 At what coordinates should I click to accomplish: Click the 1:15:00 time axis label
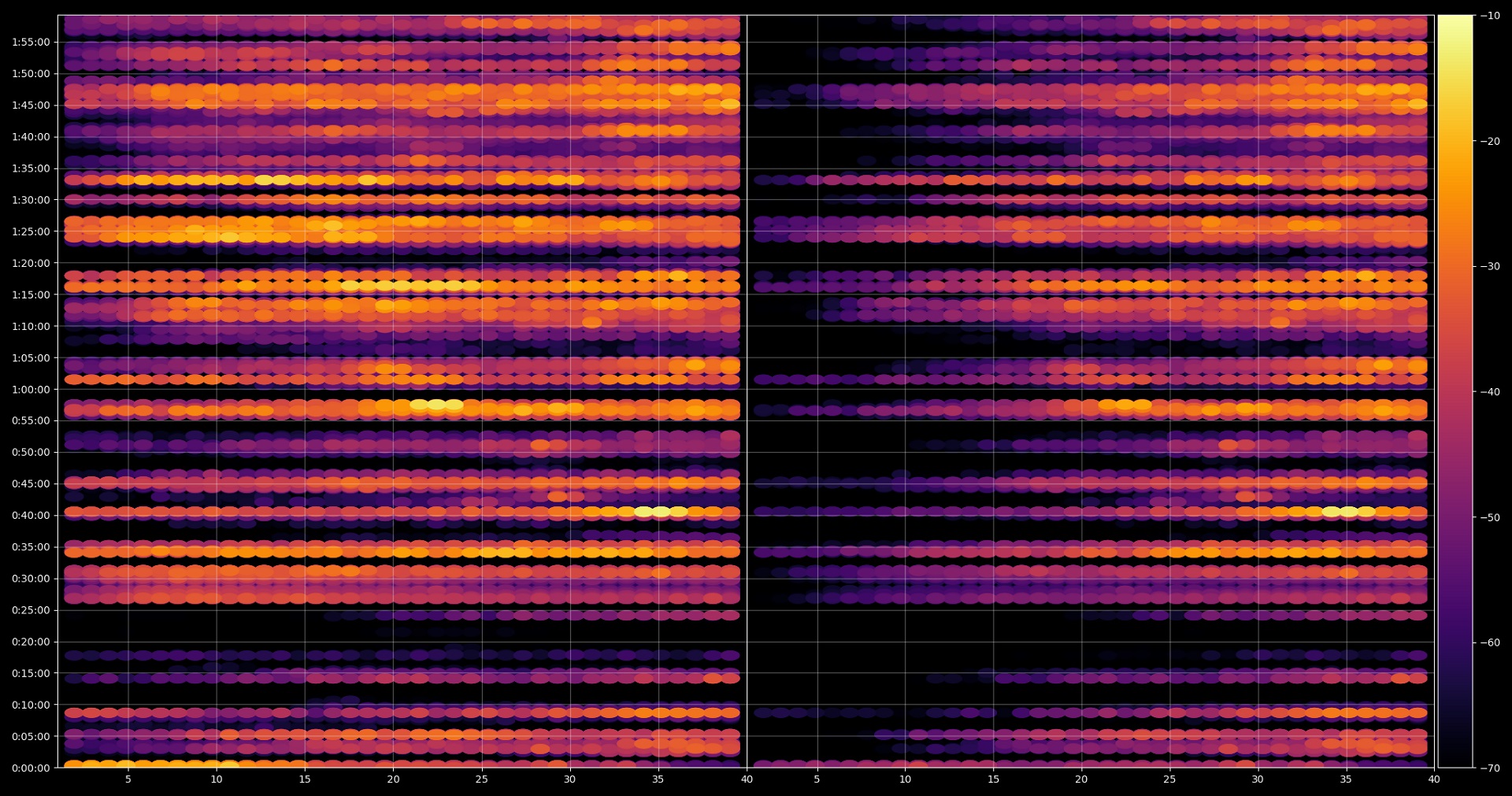31,295
